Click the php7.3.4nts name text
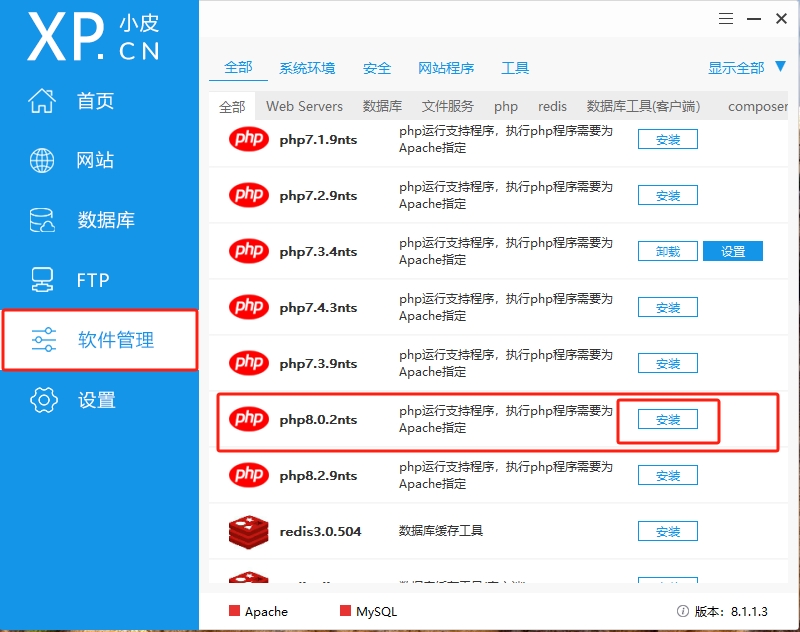Image resolution: width=800 pixels, height=632 pixels. click(x=318, y=252)
